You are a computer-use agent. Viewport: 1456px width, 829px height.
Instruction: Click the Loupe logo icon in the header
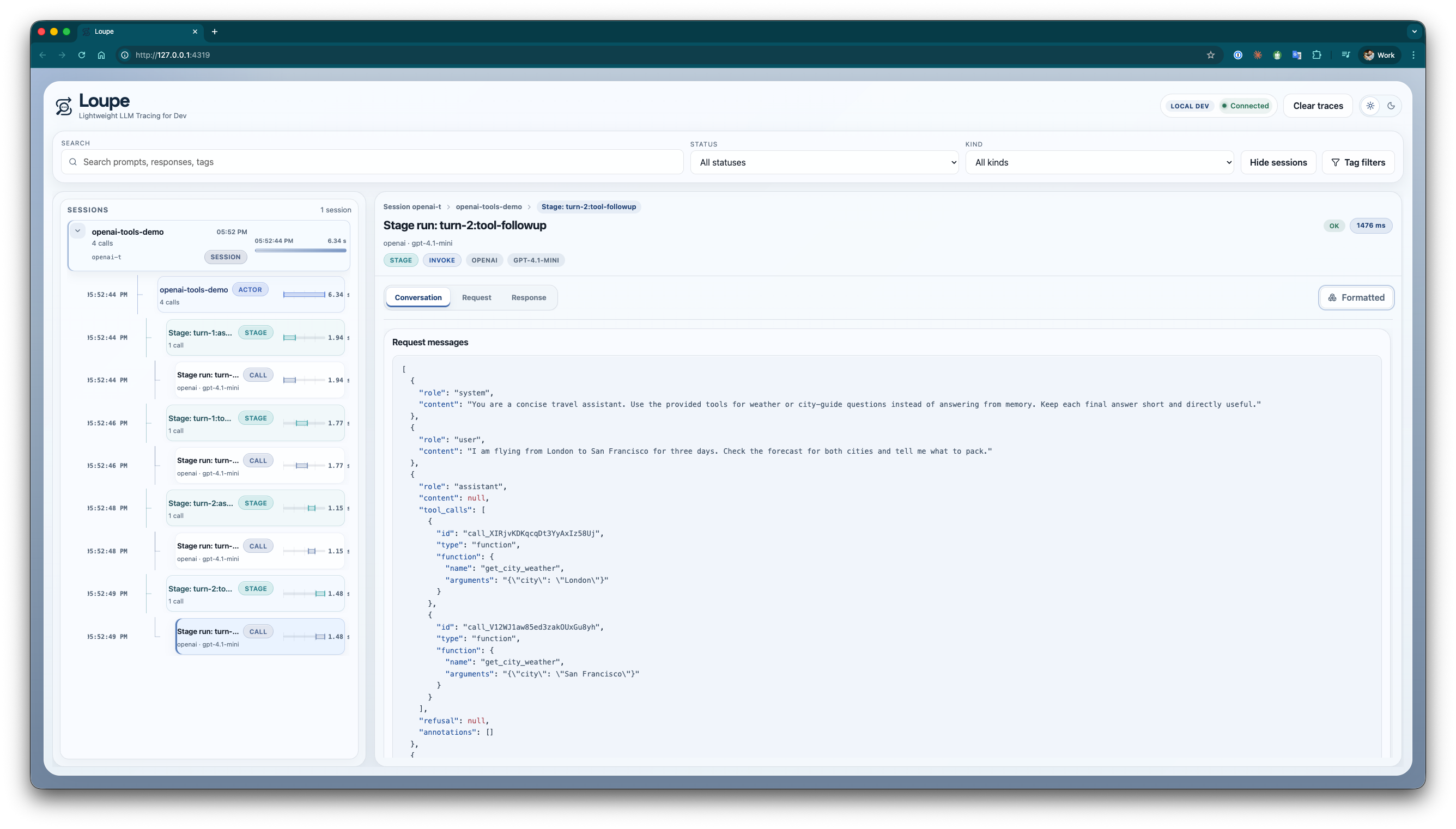[64, 106]
